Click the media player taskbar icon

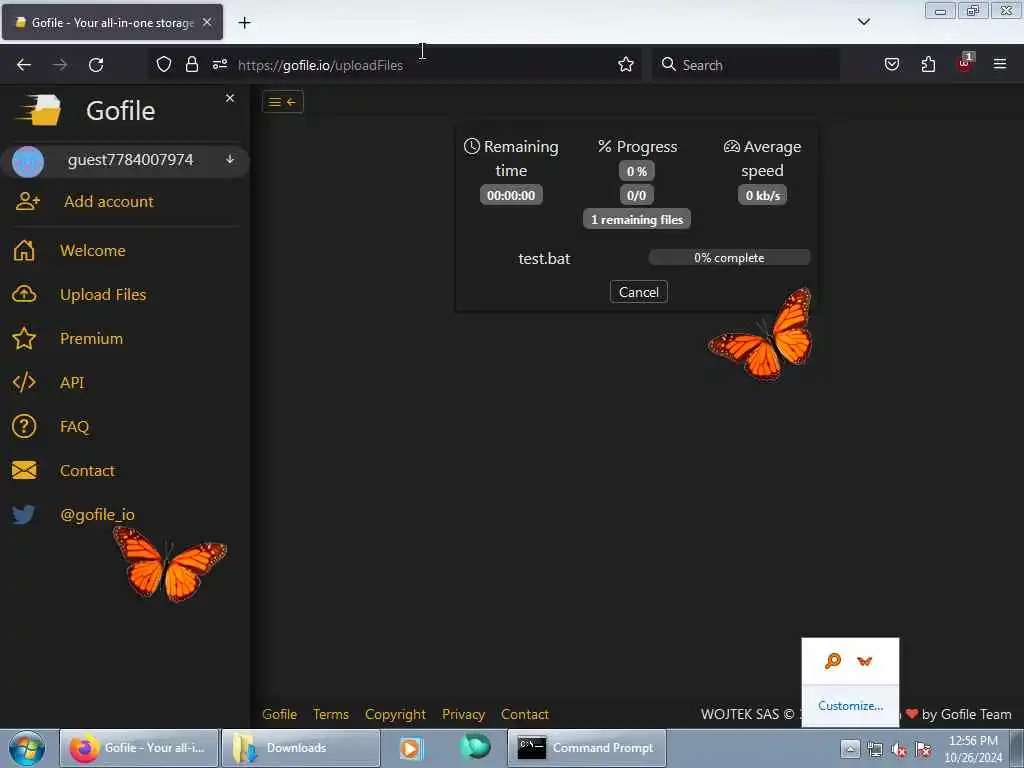click(411, 748)
